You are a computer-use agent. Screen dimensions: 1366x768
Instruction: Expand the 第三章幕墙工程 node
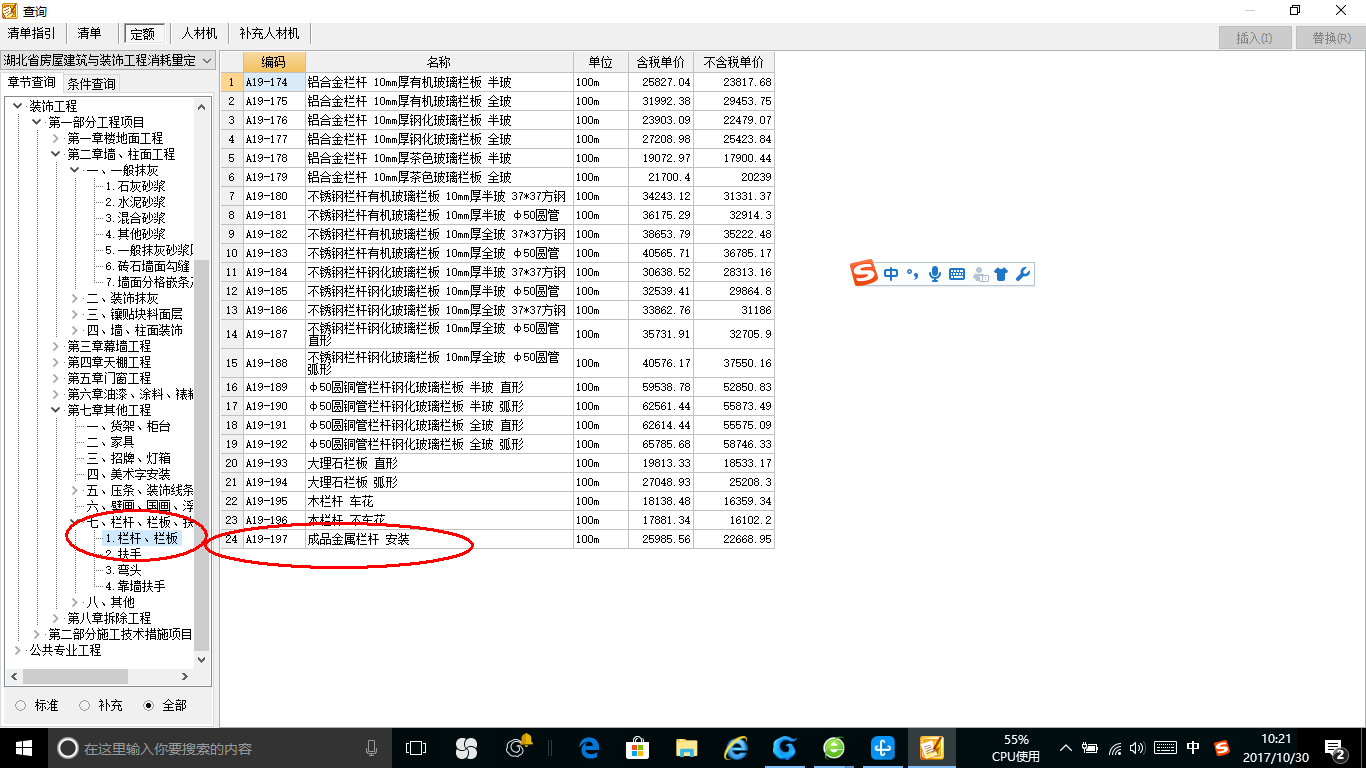pos(56,346)
